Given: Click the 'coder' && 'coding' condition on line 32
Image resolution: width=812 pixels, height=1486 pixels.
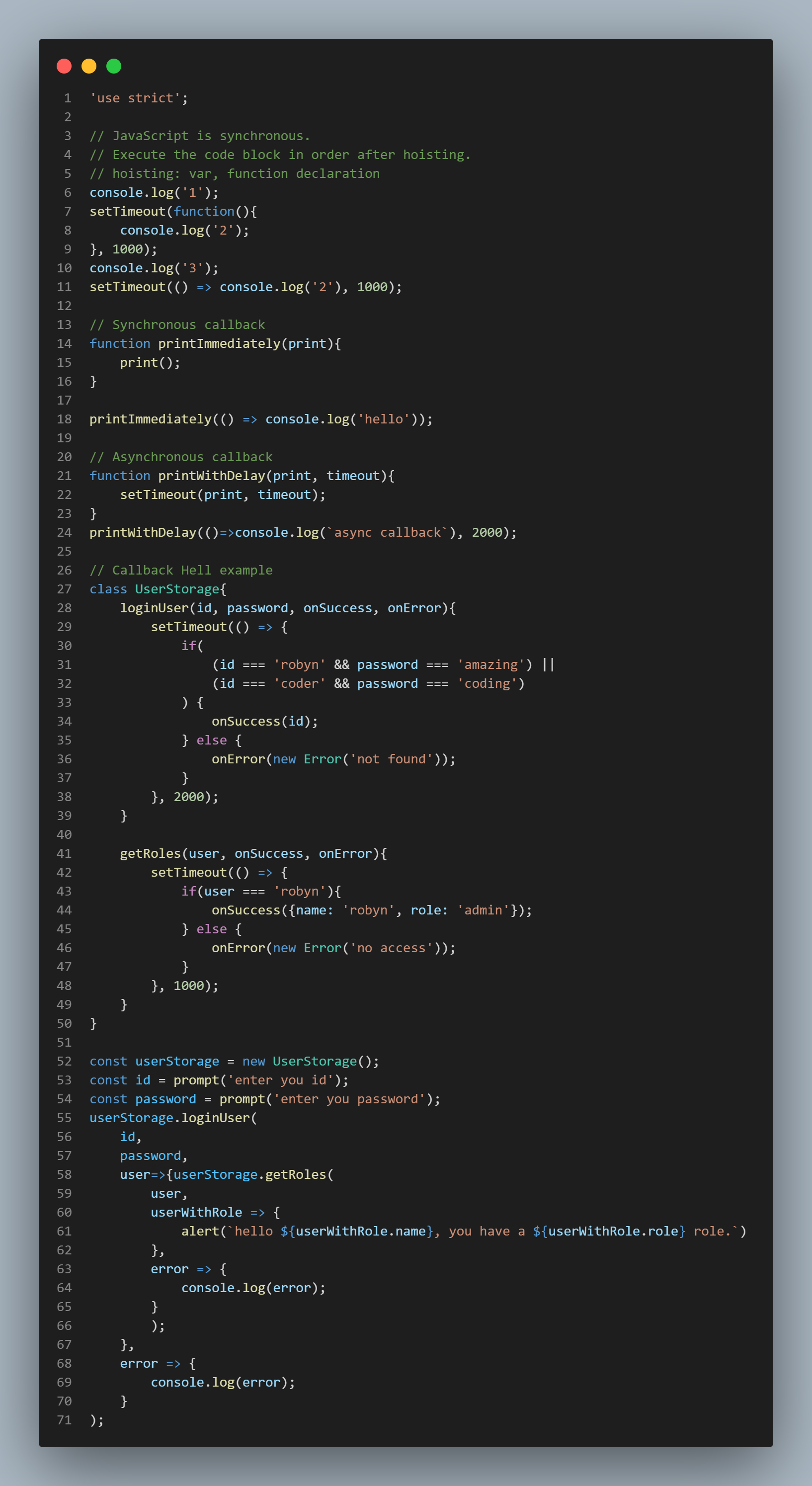Looking at the screenshot, I should click(368, 683).
